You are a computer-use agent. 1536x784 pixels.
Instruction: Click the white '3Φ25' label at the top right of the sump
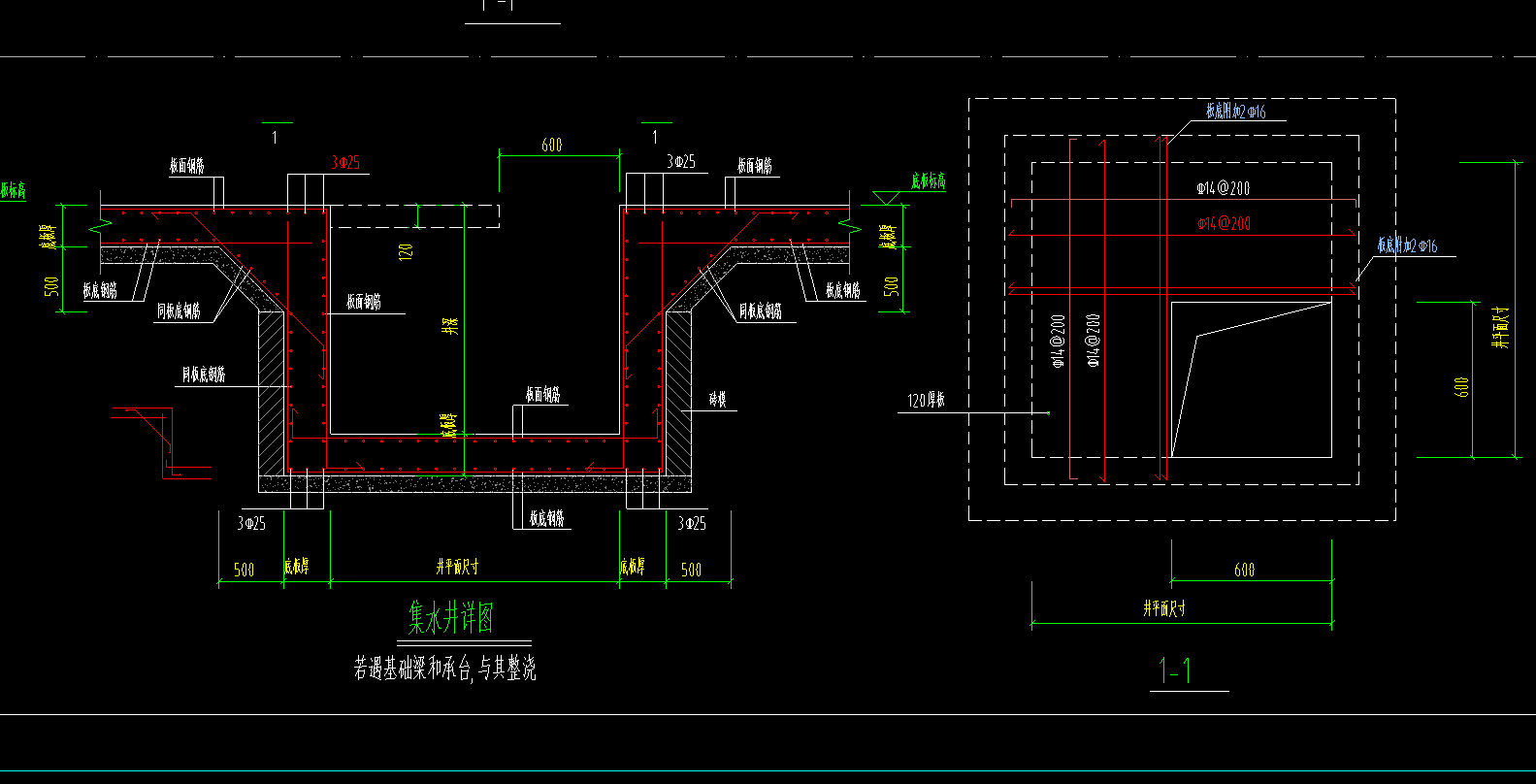(x=681, y=162)
